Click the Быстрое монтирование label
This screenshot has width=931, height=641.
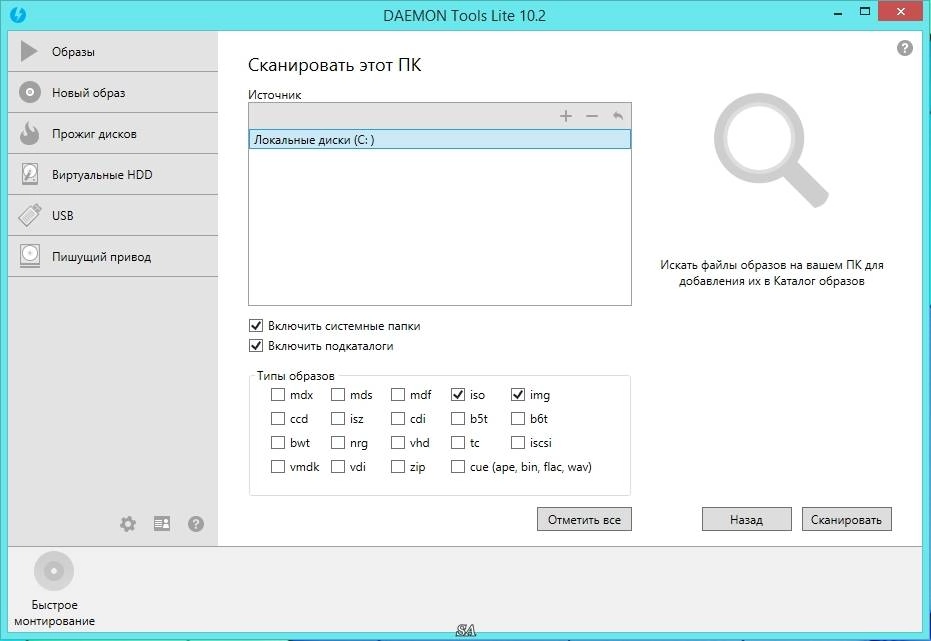point(54,613)
